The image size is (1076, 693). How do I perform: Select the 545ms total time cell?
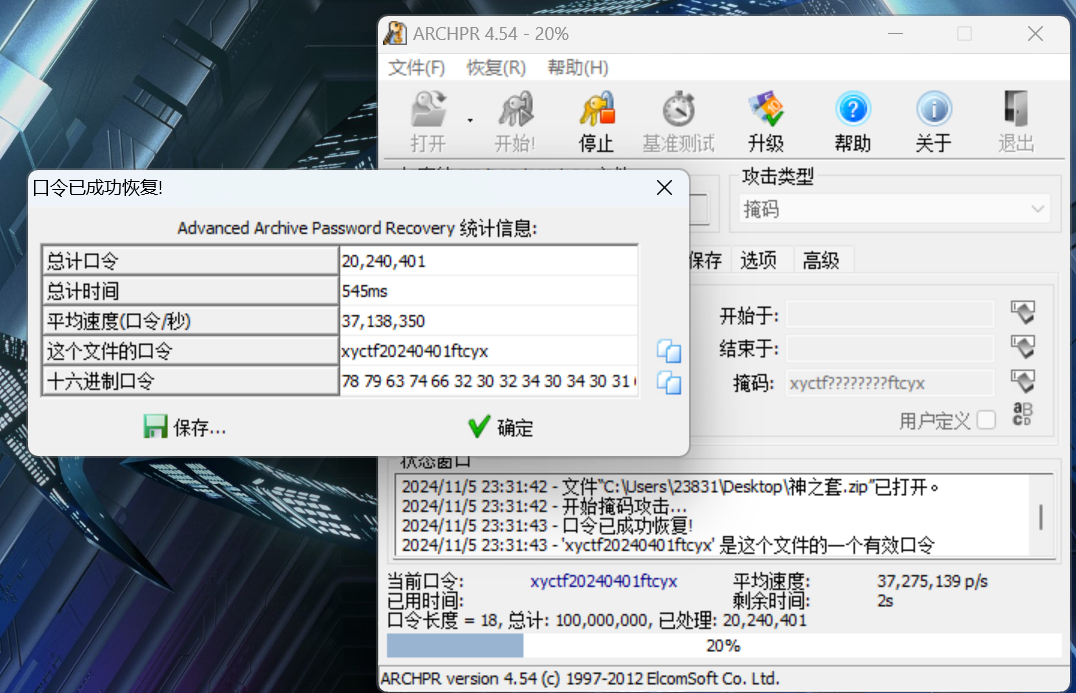(489, 291)
